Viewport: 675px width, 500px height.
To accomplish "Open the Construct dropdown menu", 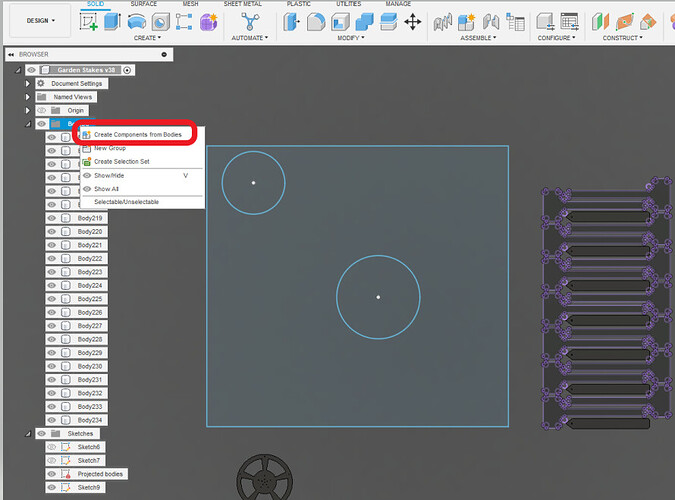I will pyautogui.click(x=622, y=38).
